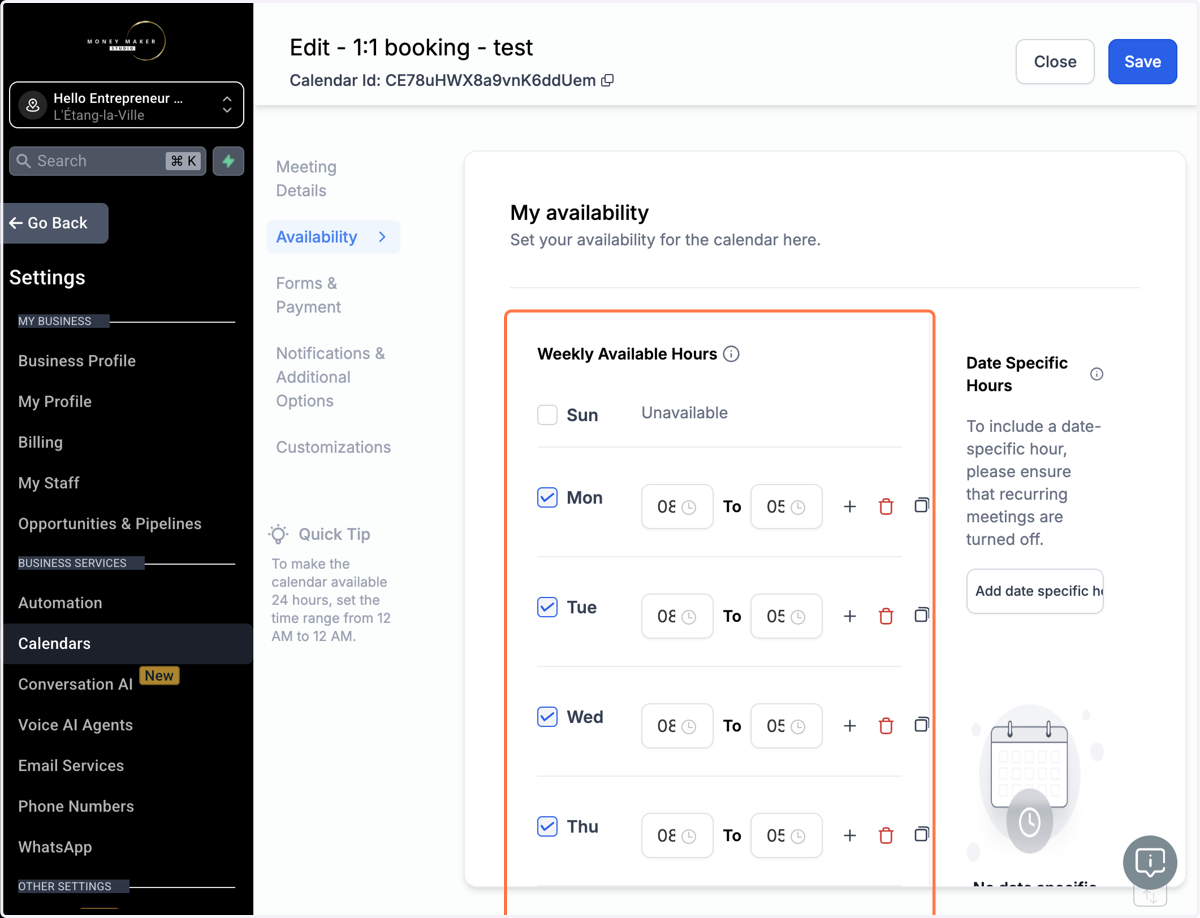Open Mon start time picker
Screen dimensions: 1200x918
click(x=677, y=507)
